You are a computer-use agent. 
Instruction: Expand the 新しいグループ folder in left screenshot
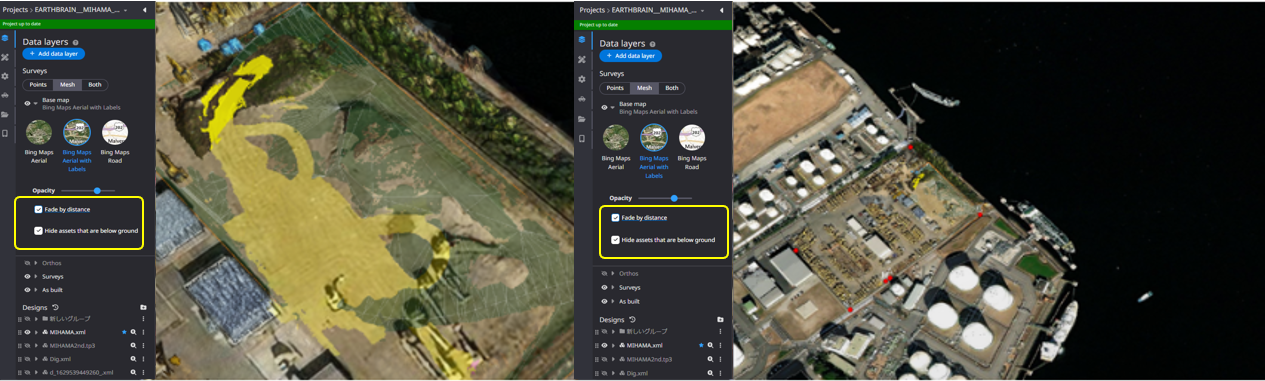[36, 318]
